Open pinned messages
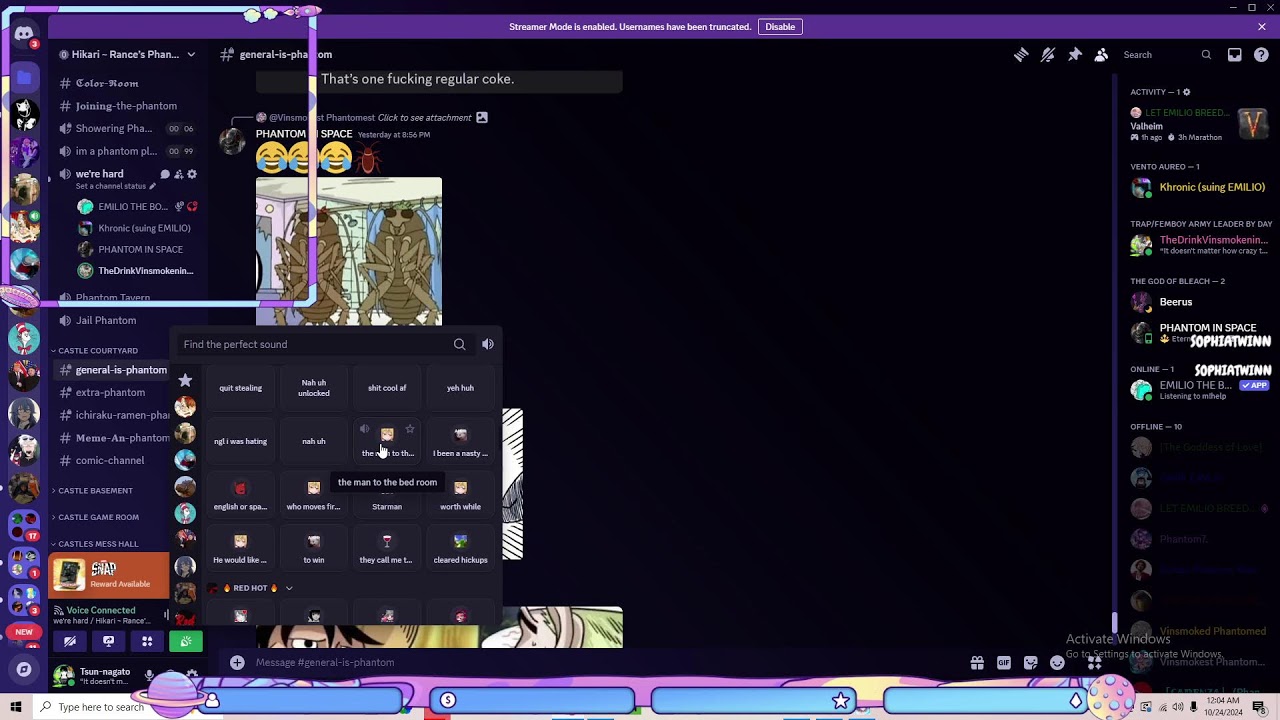This screenshot has width=1280, height=720. [1075, 55]
